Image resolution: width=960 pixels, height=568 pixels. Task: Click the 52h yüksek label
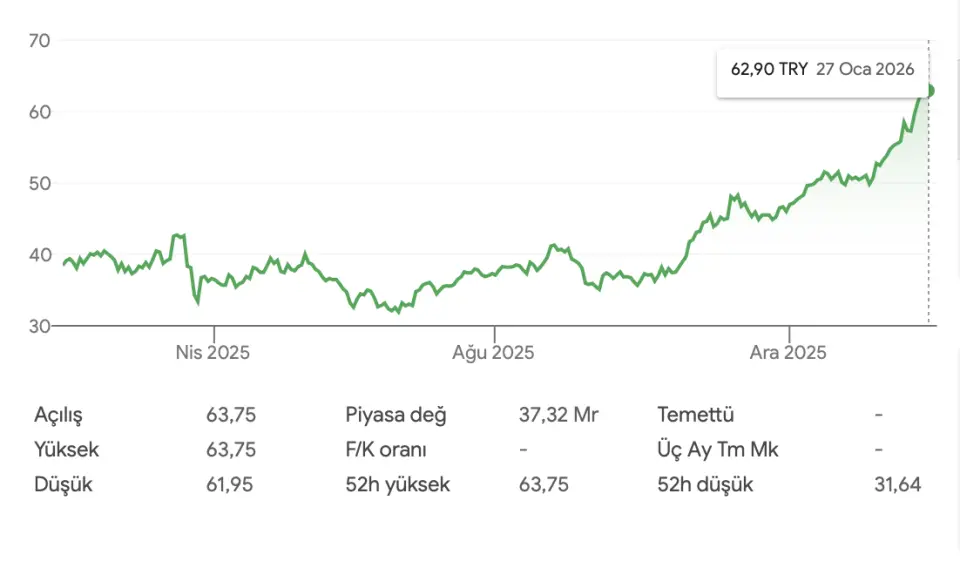click(x=398, y=485)
